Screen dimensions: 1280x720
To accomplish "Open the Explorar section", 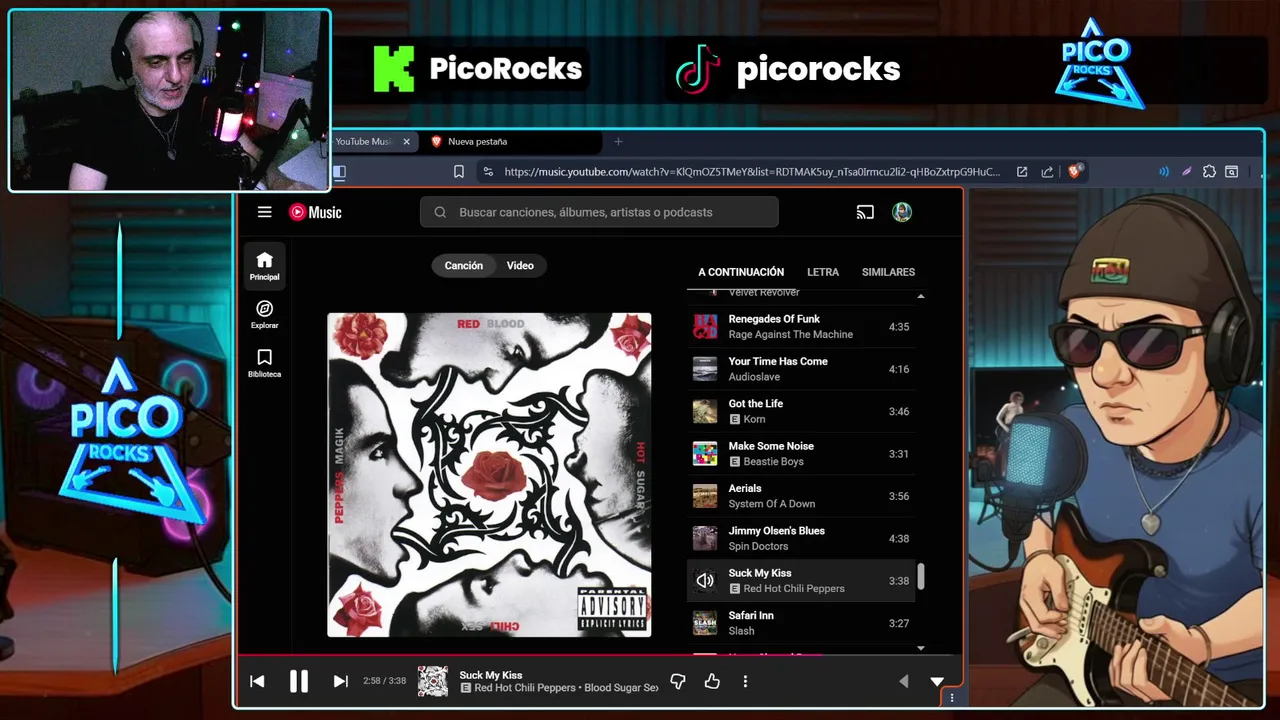I will pos(264,315).
